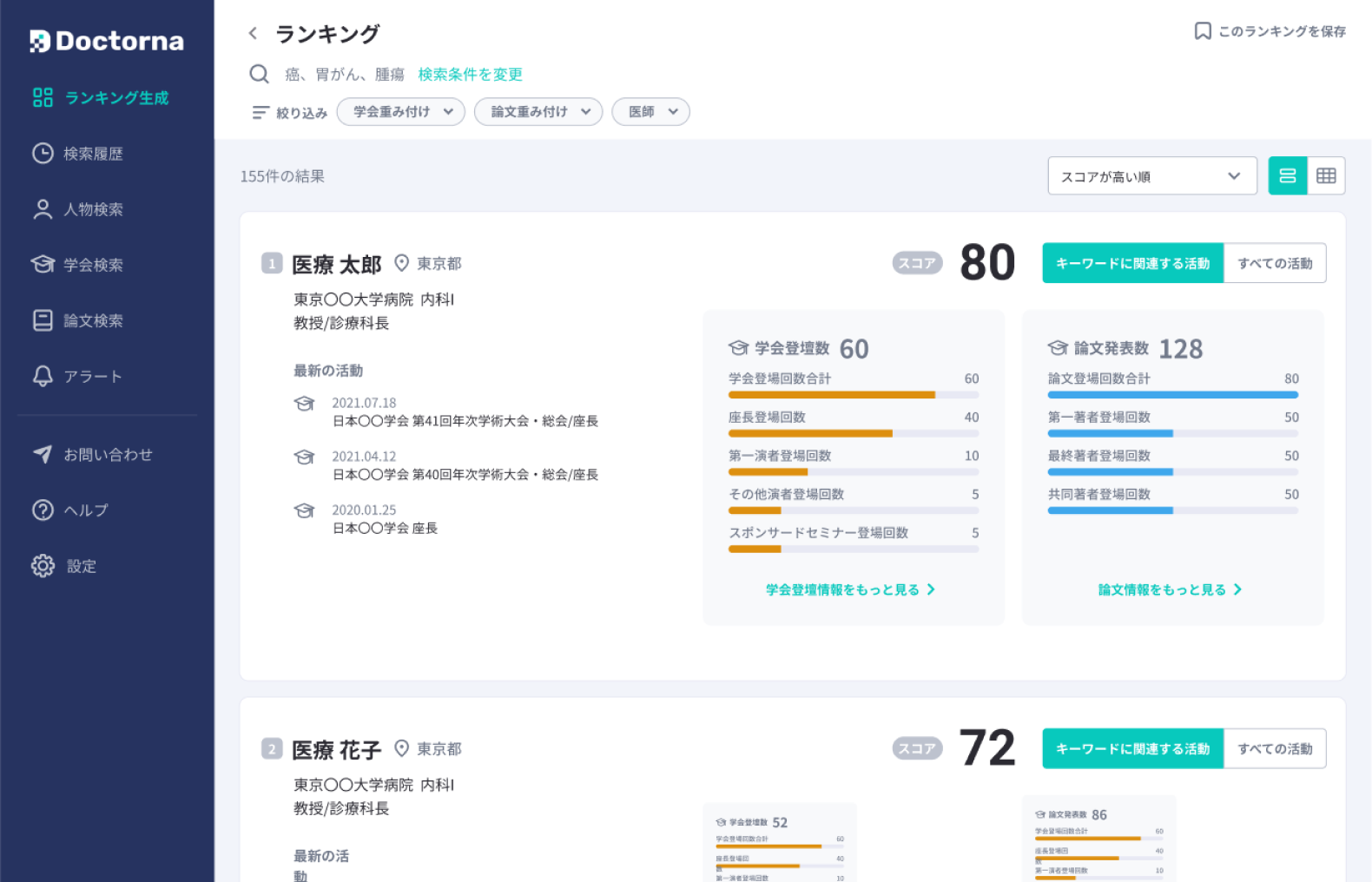Click the スコア badge beside 72

click(917, 748)
